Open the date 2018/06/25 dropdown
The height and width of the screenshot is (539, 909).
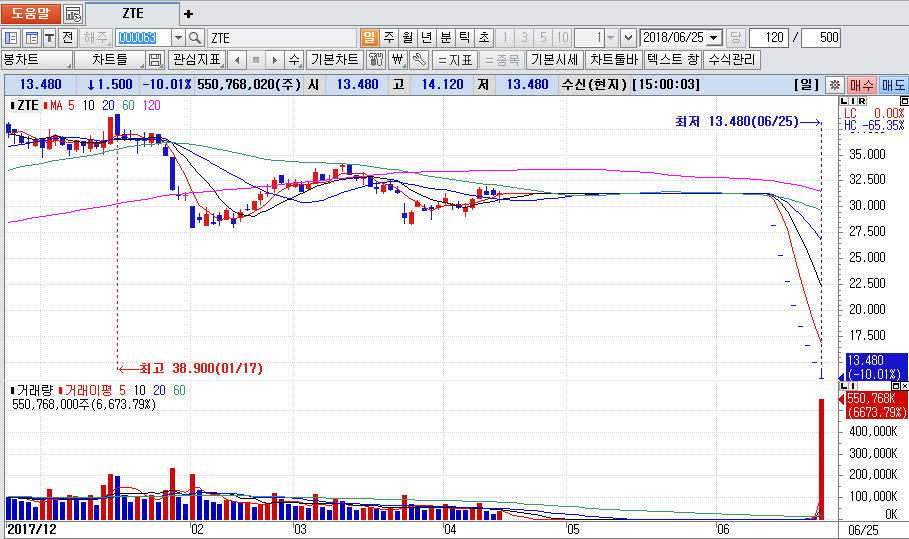713,38
